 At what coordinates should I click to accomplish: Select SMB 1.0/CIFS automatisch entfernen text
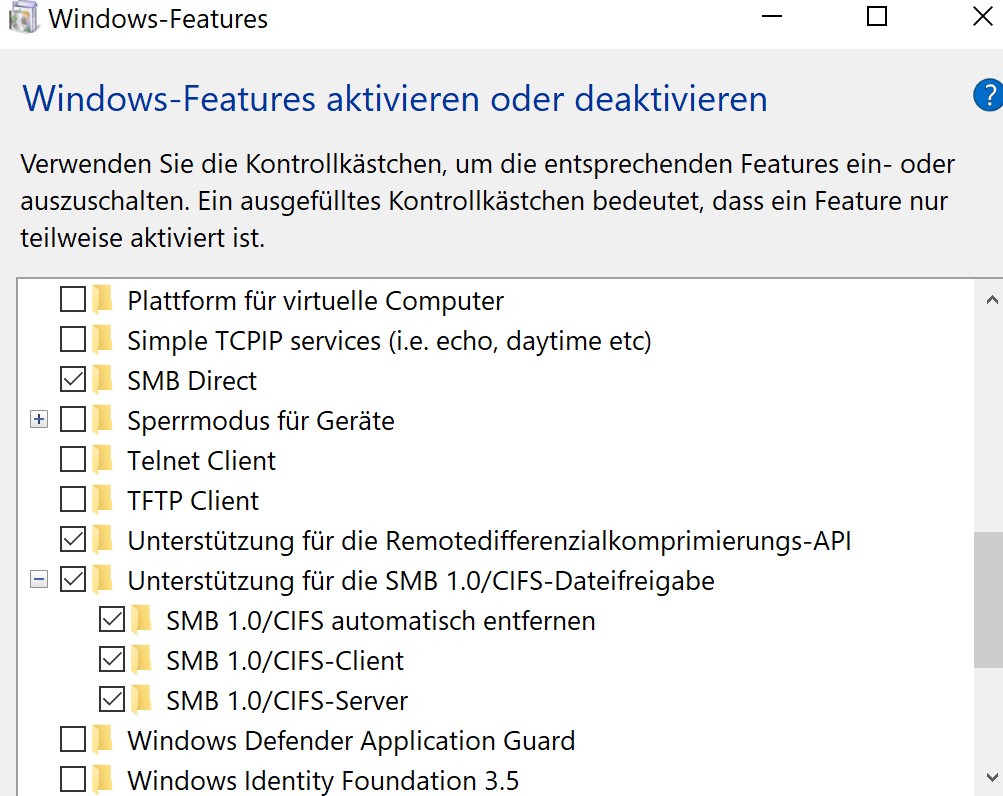click(x=381, y=621)
